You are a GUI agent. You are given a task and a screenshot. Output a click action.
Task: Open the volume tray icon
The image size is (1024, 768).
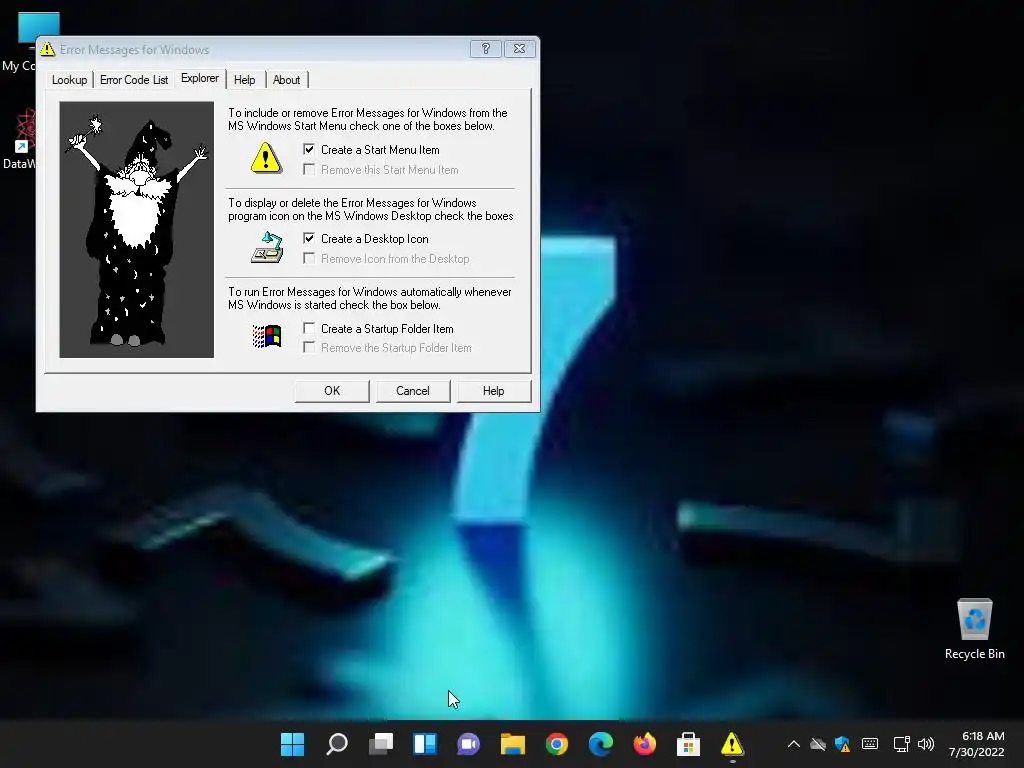[x=926, y=744]
